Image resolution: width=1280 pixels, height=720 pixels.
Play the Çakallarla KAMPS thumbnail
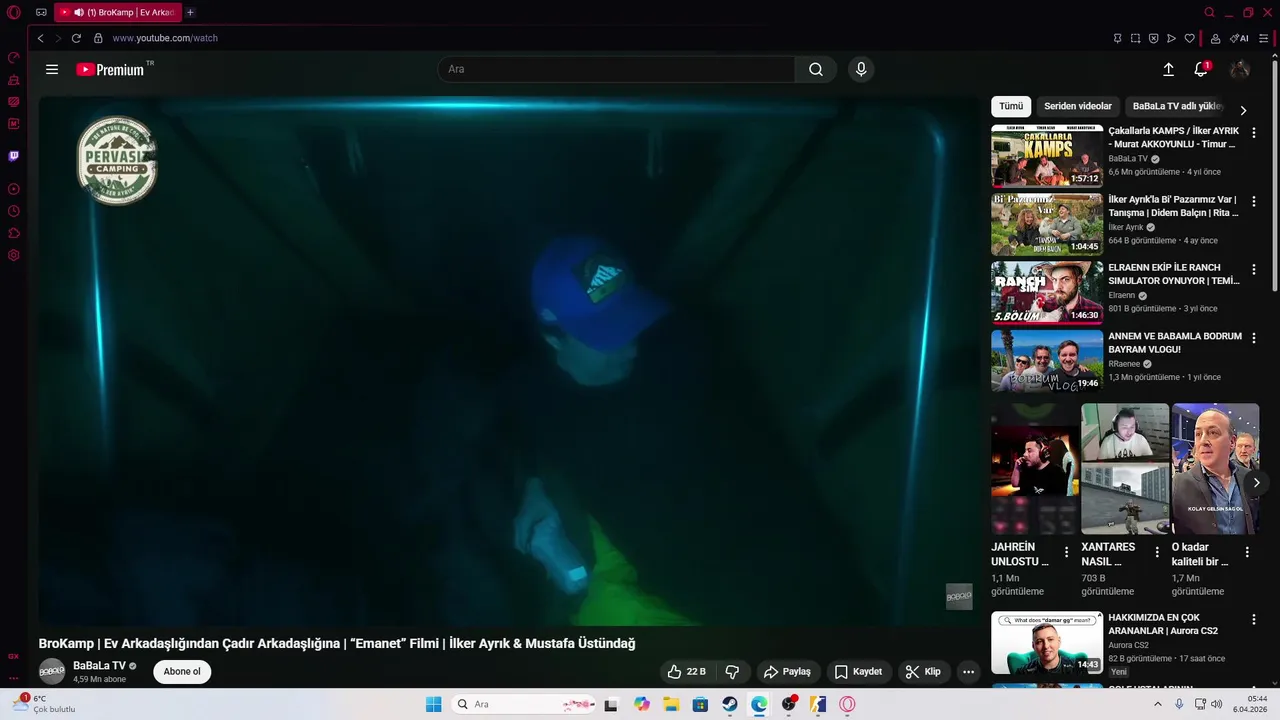1047,156
